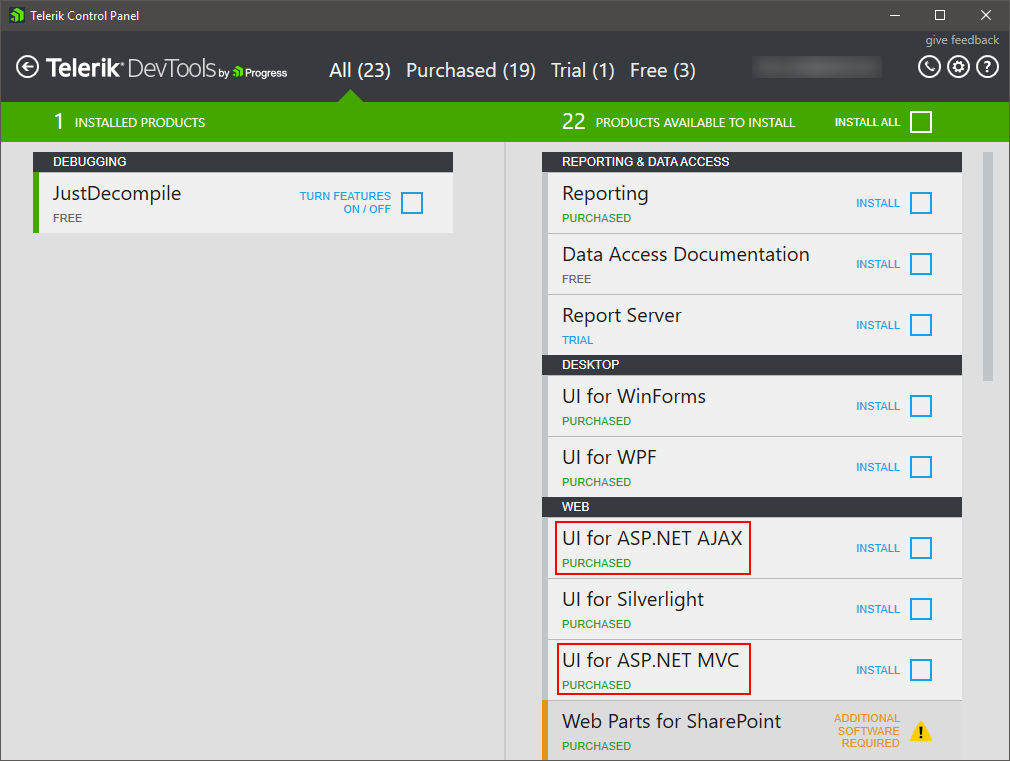Switch to the All (23) tab

point(360,70)
